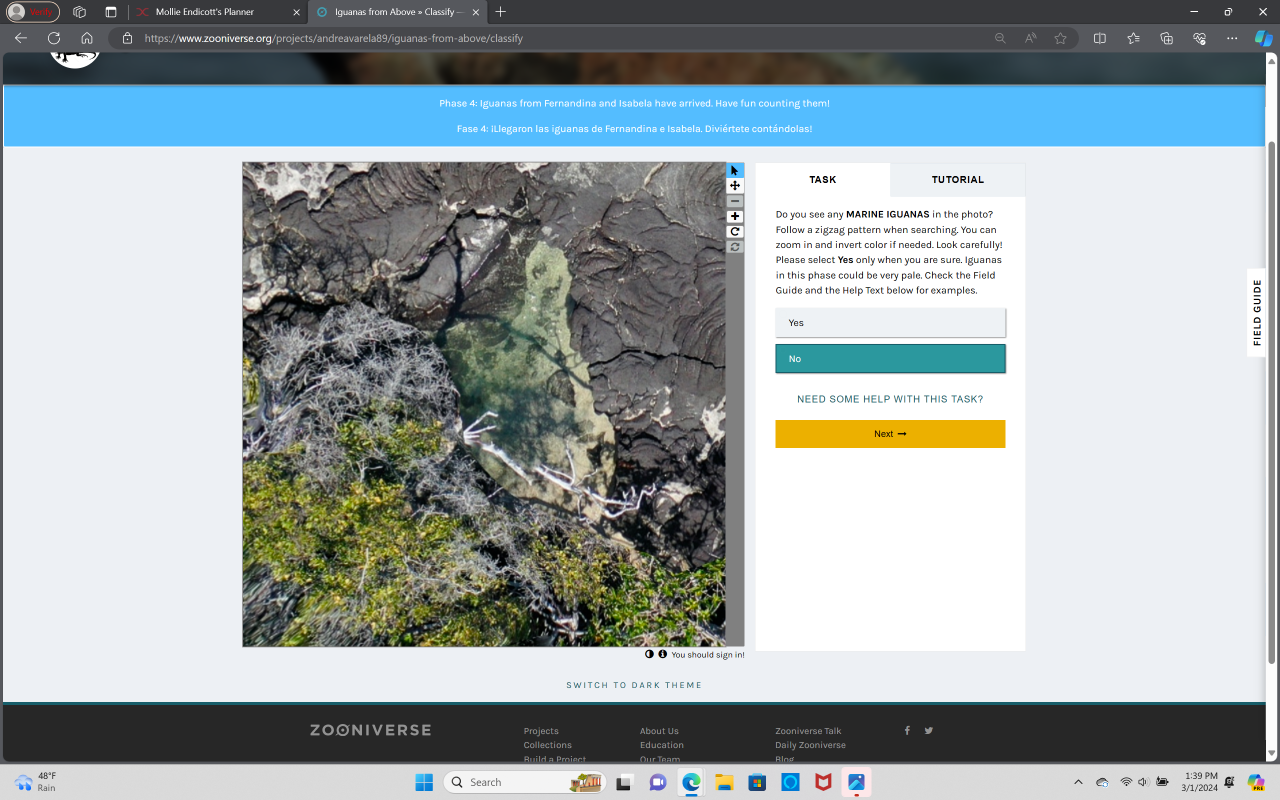The width and height of the screenshot is (1280, 800).
Task: Select the pointer annotate tool on image
Action: pos(735,170)
